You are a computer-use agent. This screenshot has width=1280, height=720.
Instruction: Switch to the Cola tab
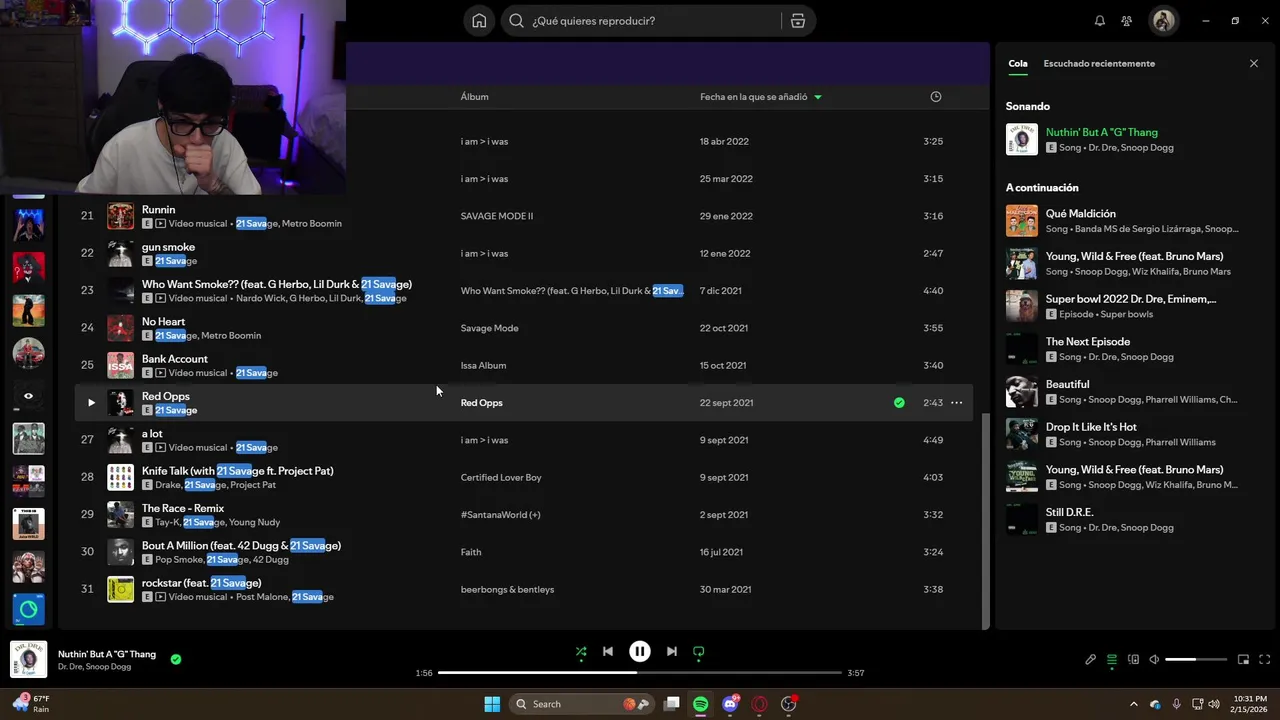coord(1018,63)
